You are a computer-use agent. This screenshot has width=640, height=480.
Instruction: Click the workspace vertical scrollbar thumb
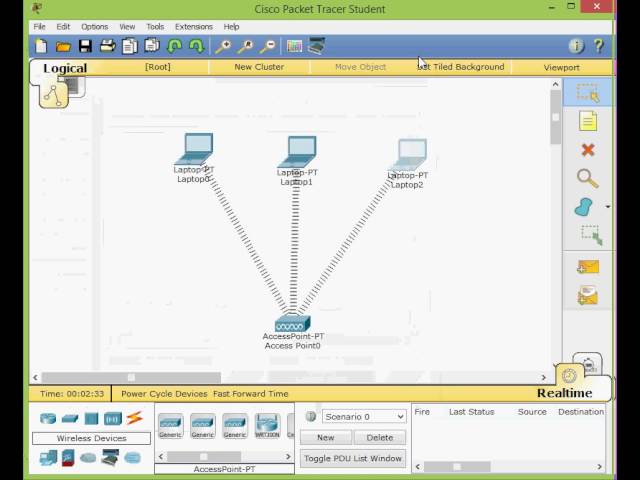pos(556,117)
